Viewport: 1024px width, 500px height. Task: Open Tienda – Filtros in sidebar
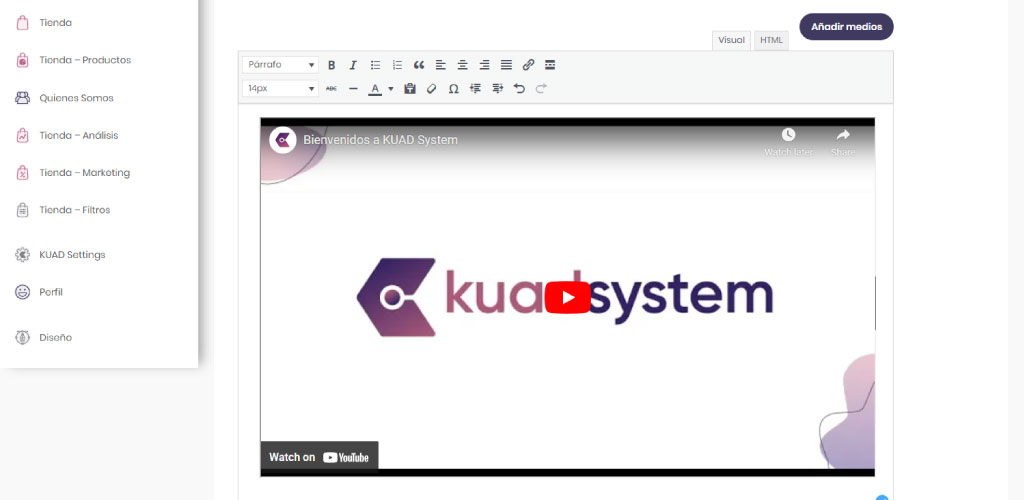74,210
